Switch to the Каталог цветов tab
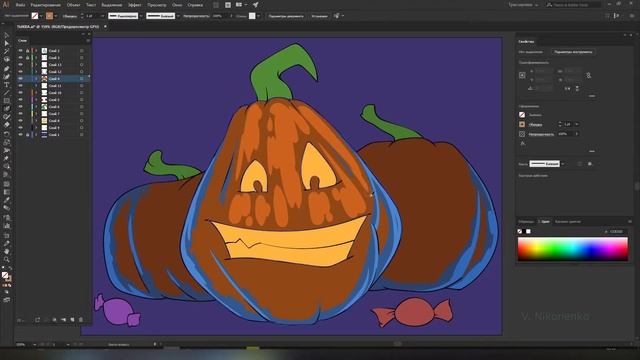640x360 pixels. pyautogui.click(x=568, y=222)
